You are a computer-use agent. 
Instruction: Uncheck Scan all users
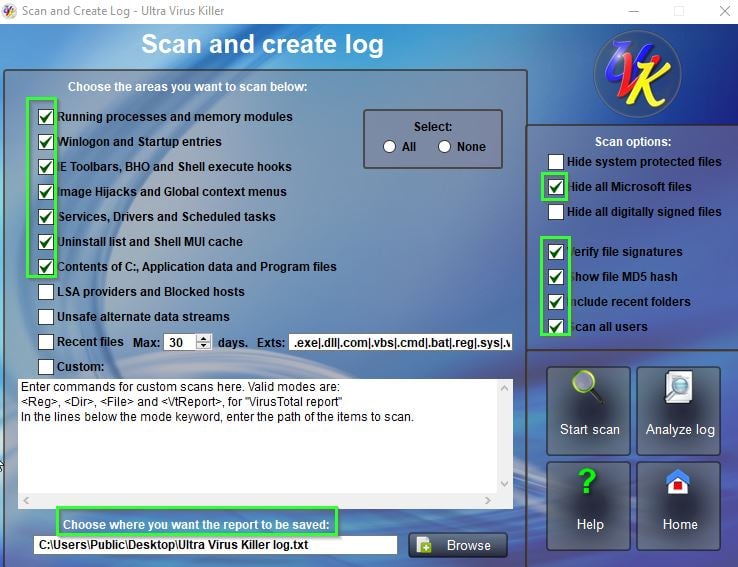[x=556, y=327]
